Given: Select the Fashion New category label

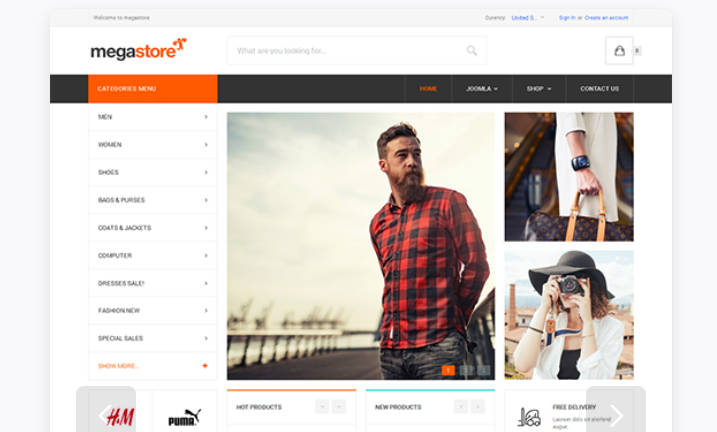Looking at the screenshot, I should point(119,310).
